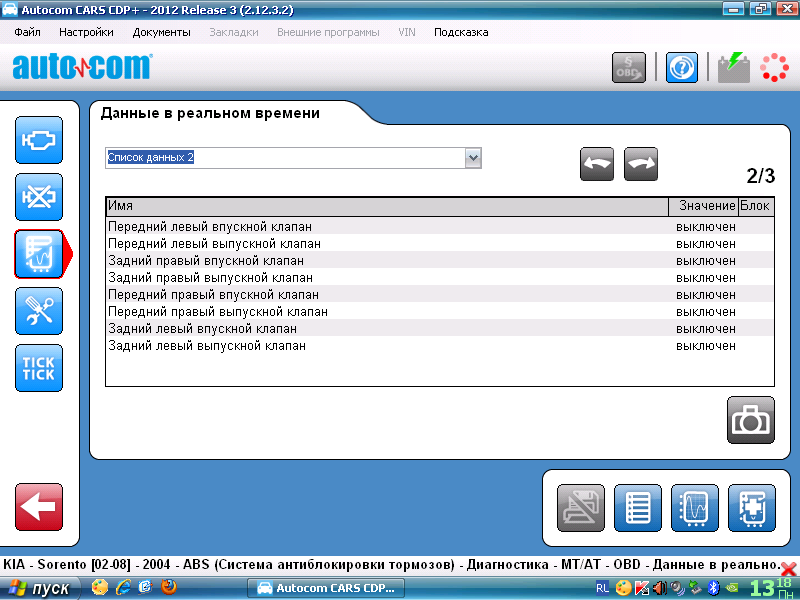800x600 pixels.
Task: Go to next data page arrow
Action: coord(641,164)
